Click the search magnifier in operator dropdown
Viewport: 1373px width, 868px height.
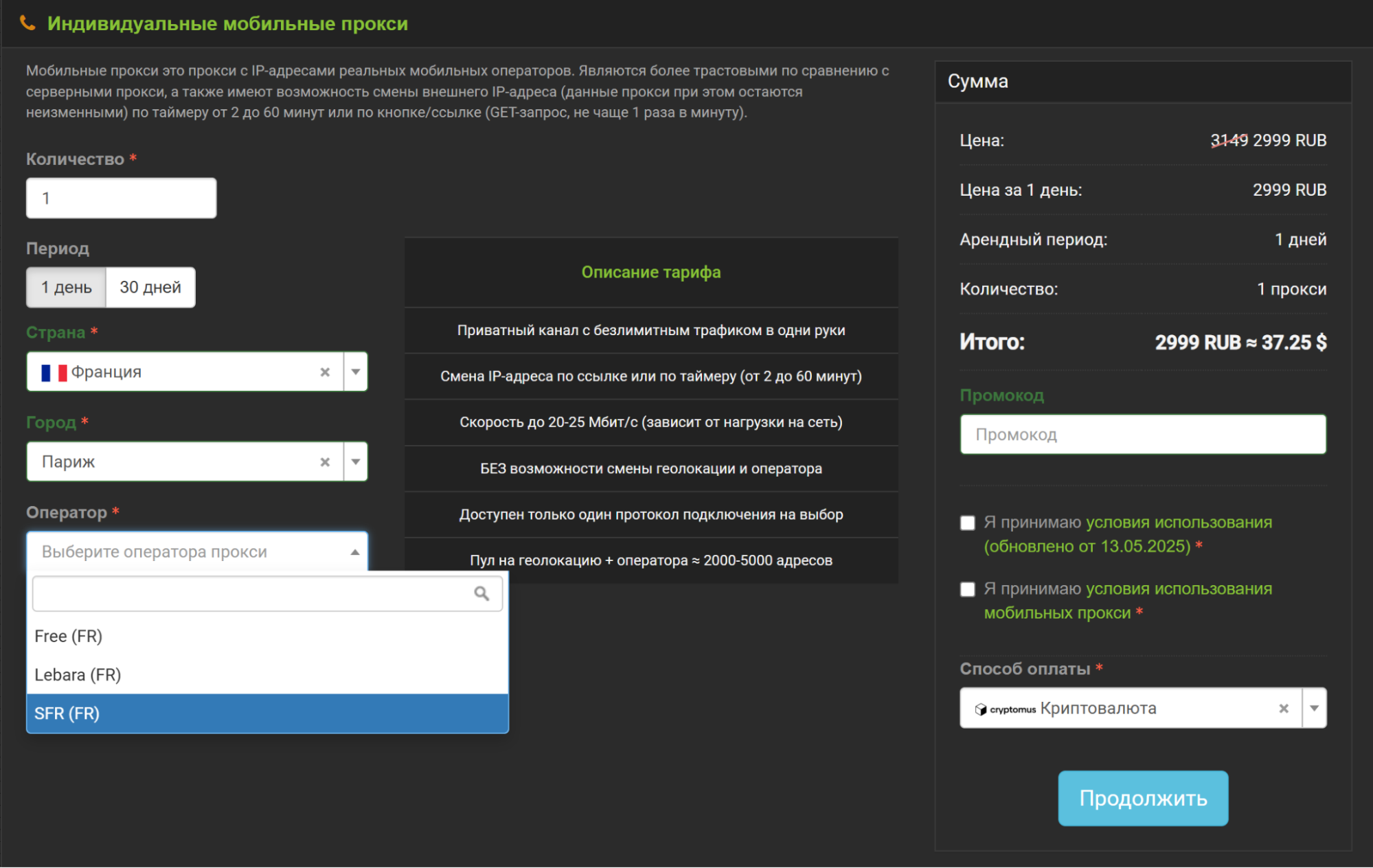481,594
